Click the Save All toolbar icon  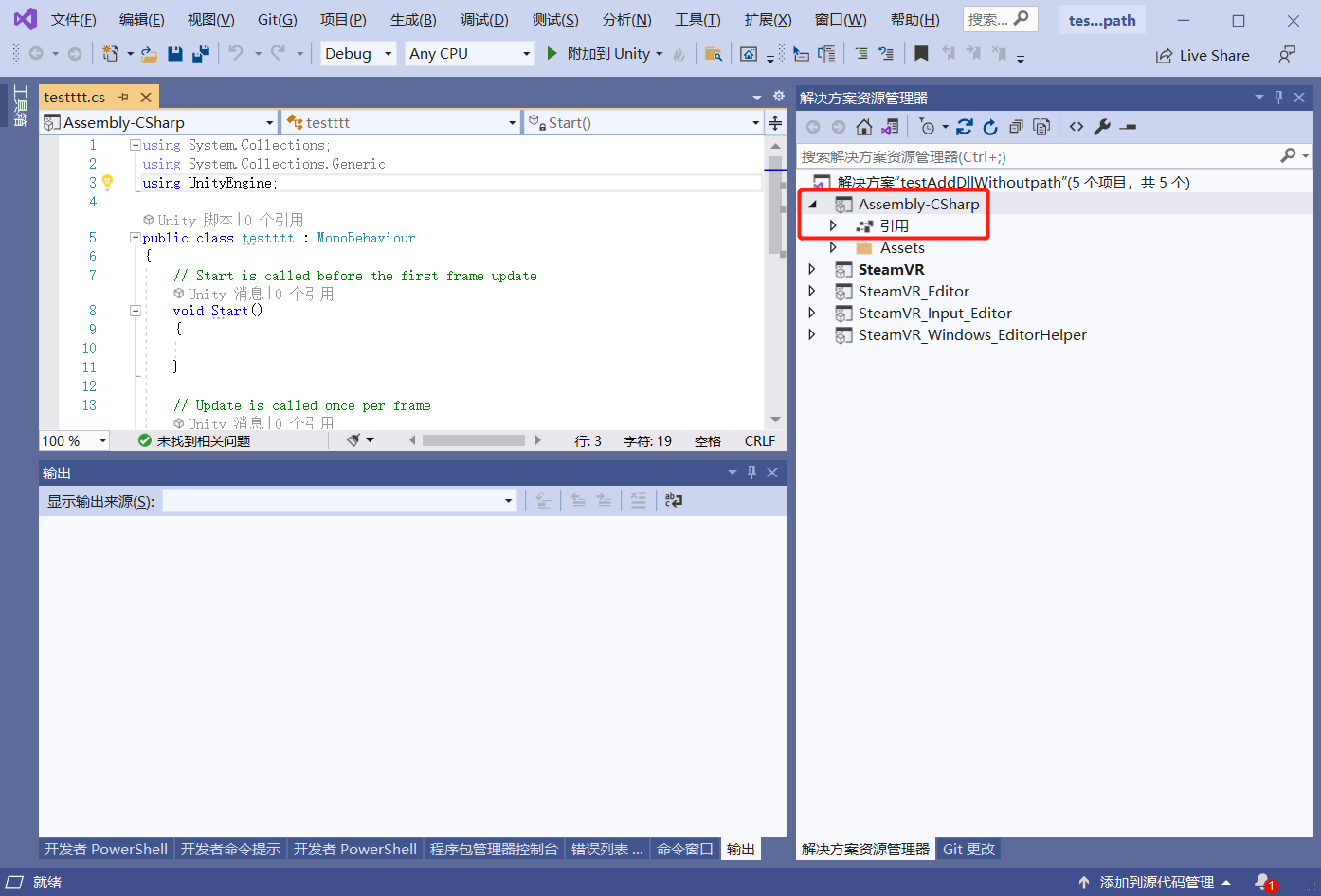pos(200,54)
